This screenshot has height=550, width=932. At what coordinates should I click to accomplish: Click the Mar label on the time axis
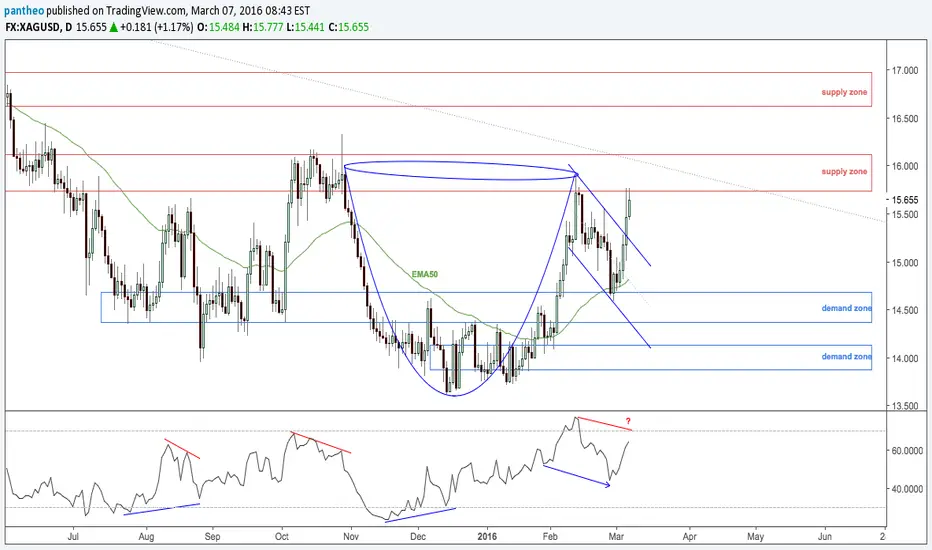pos(616,536)
